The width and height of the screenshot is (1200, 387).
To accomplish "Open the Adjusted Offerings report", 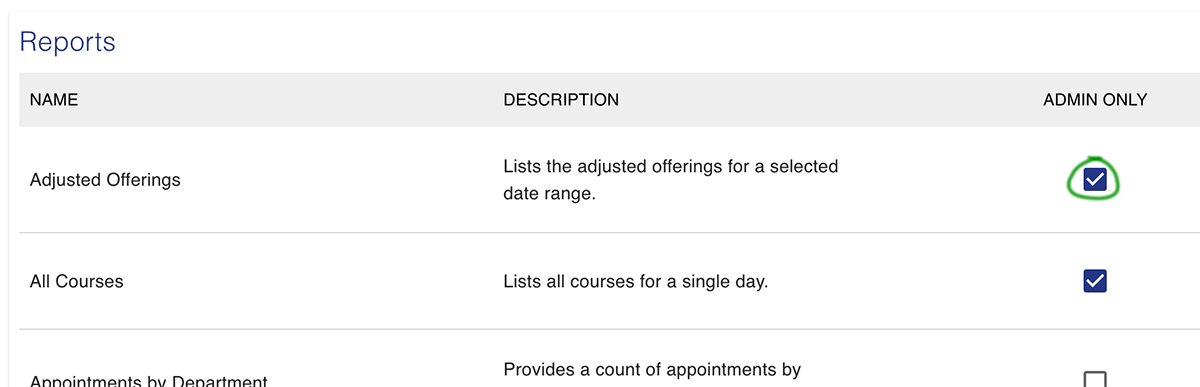I will click(105, 180).
